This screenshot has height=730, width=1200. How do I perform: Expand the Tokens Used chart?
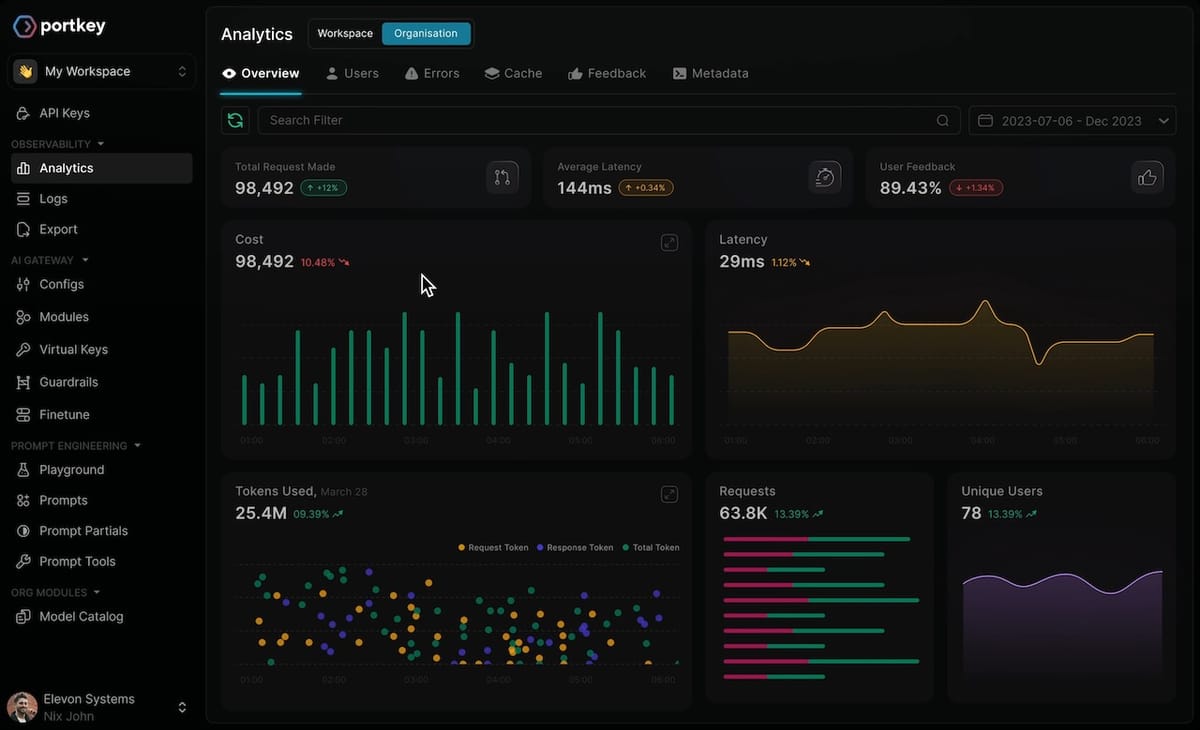[x=669, y=494]
